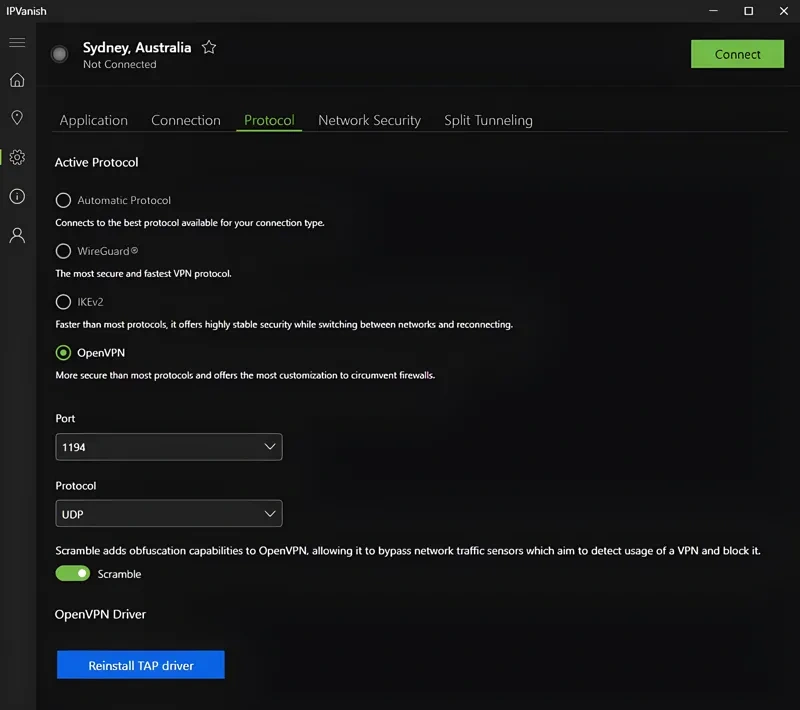
Task: Click the Sydney, Australia location name
Action: coord(137,47)
